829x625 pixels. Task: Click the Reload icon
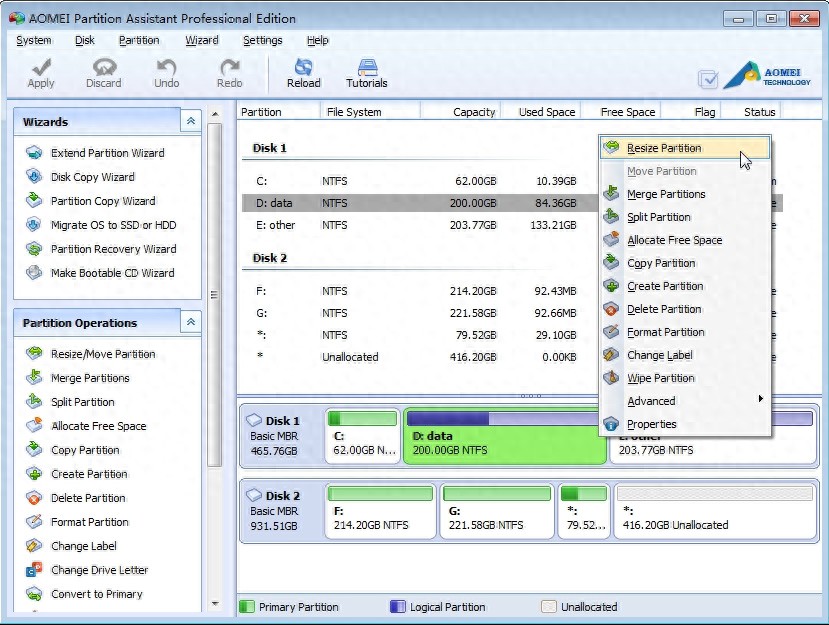304,70
